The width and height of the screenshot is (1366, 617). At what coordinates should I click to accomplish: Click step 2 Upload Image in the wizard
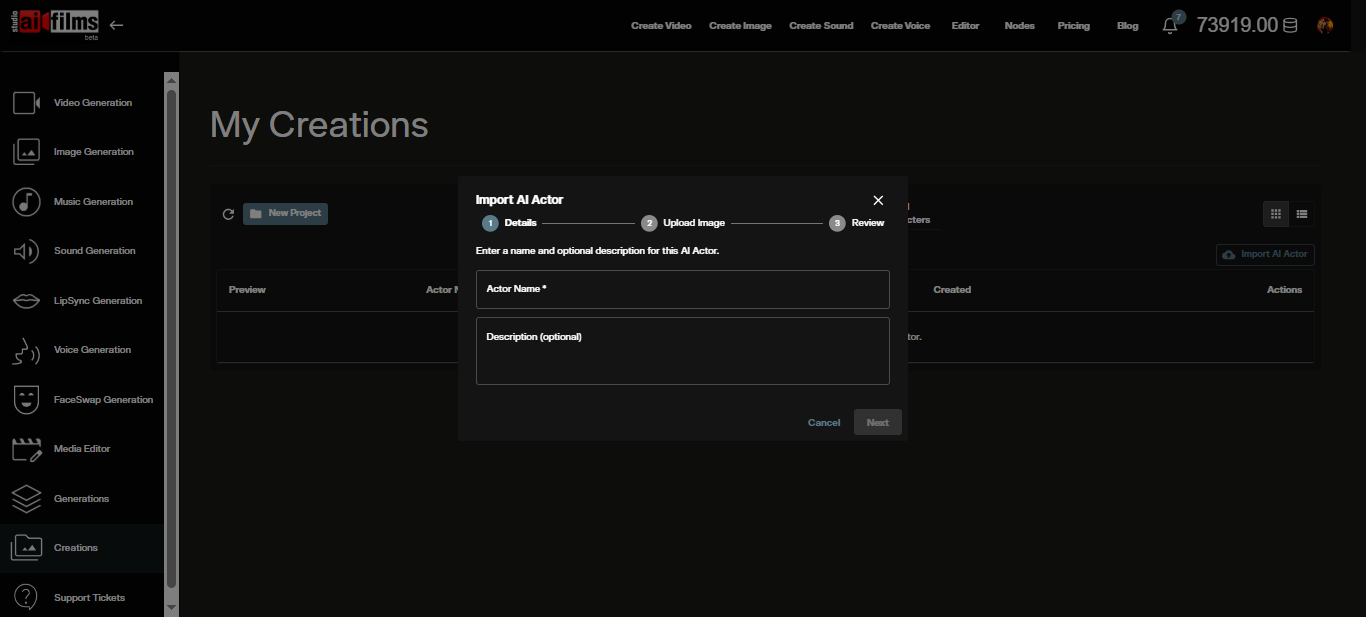[649, 222]
